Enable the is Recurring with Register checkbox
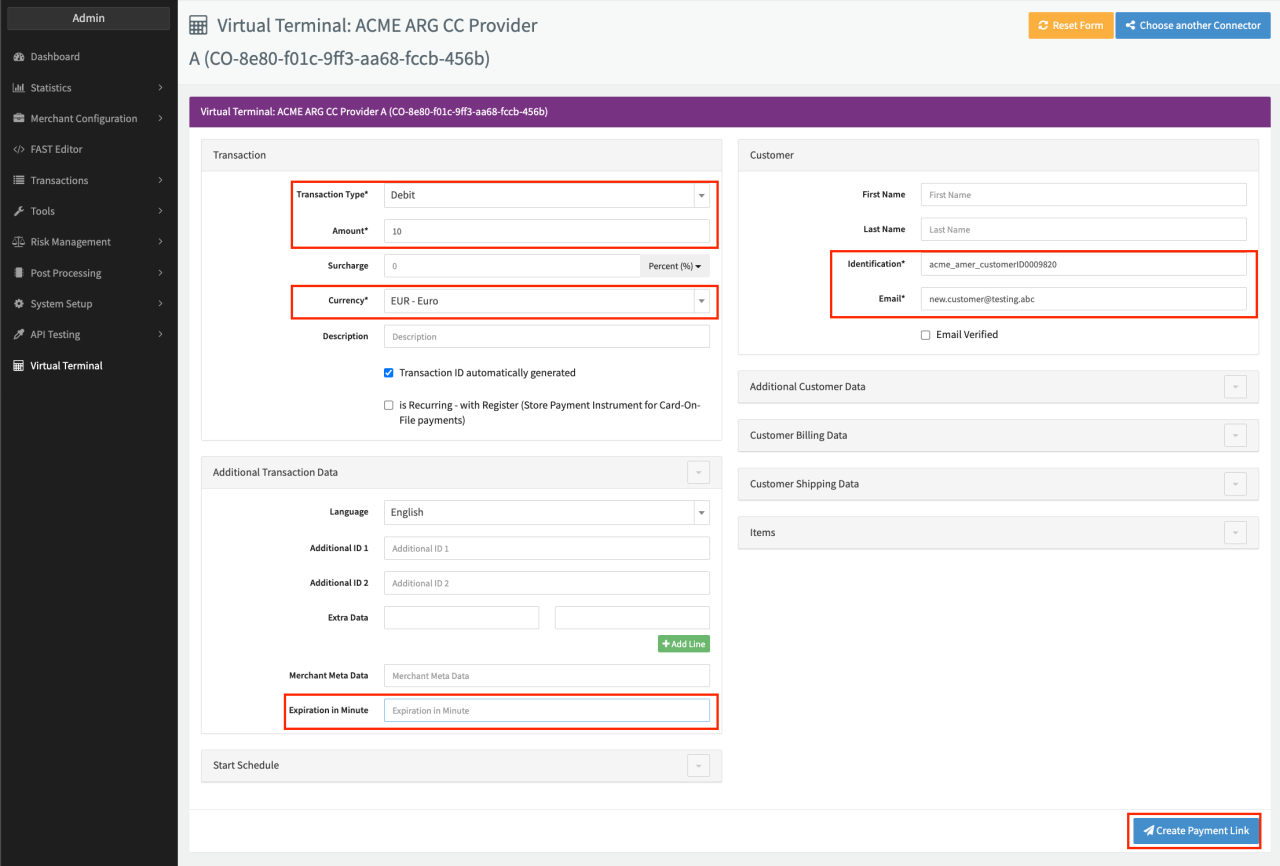Screen dimensions: 1280x866 (389, 405)
